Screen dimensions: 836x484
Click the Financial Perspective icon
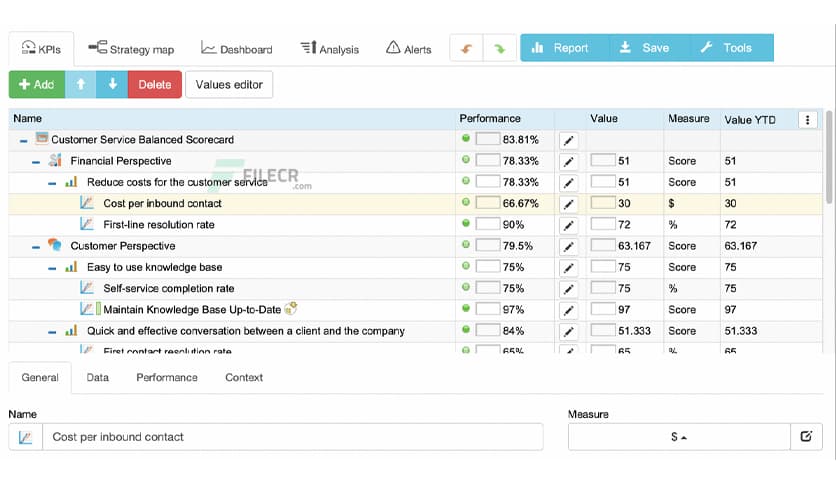click(x=55, y=159)
